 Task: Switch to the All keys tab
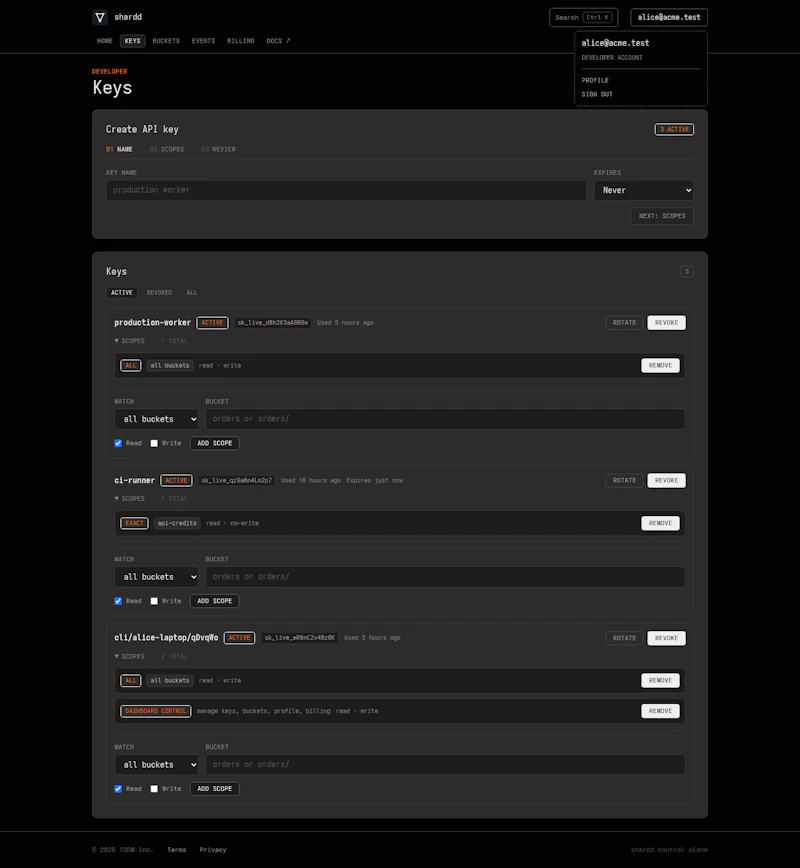click(192, 293)
